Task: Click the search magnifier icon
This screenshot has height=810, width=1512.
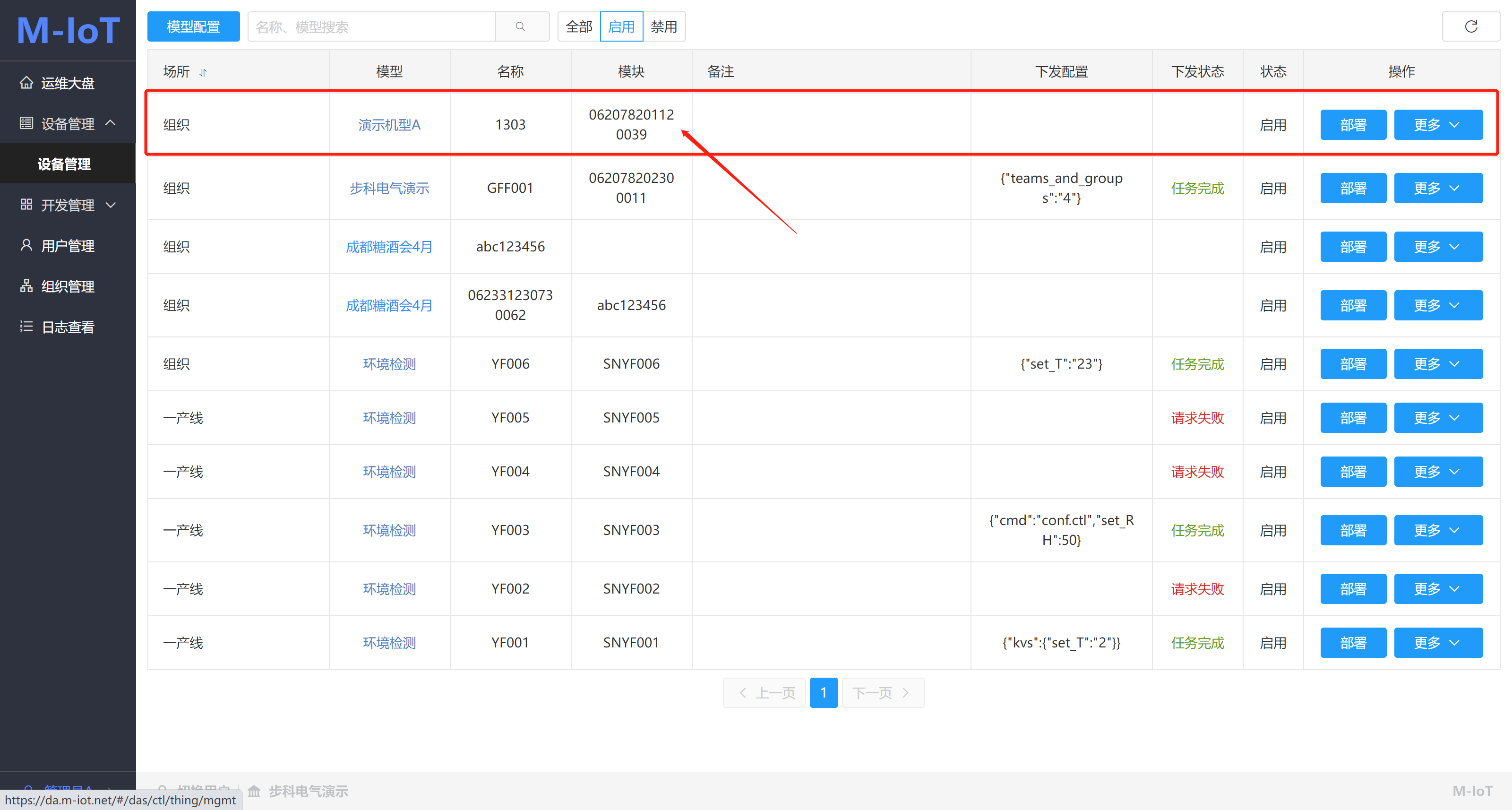Action: (520, 26)
